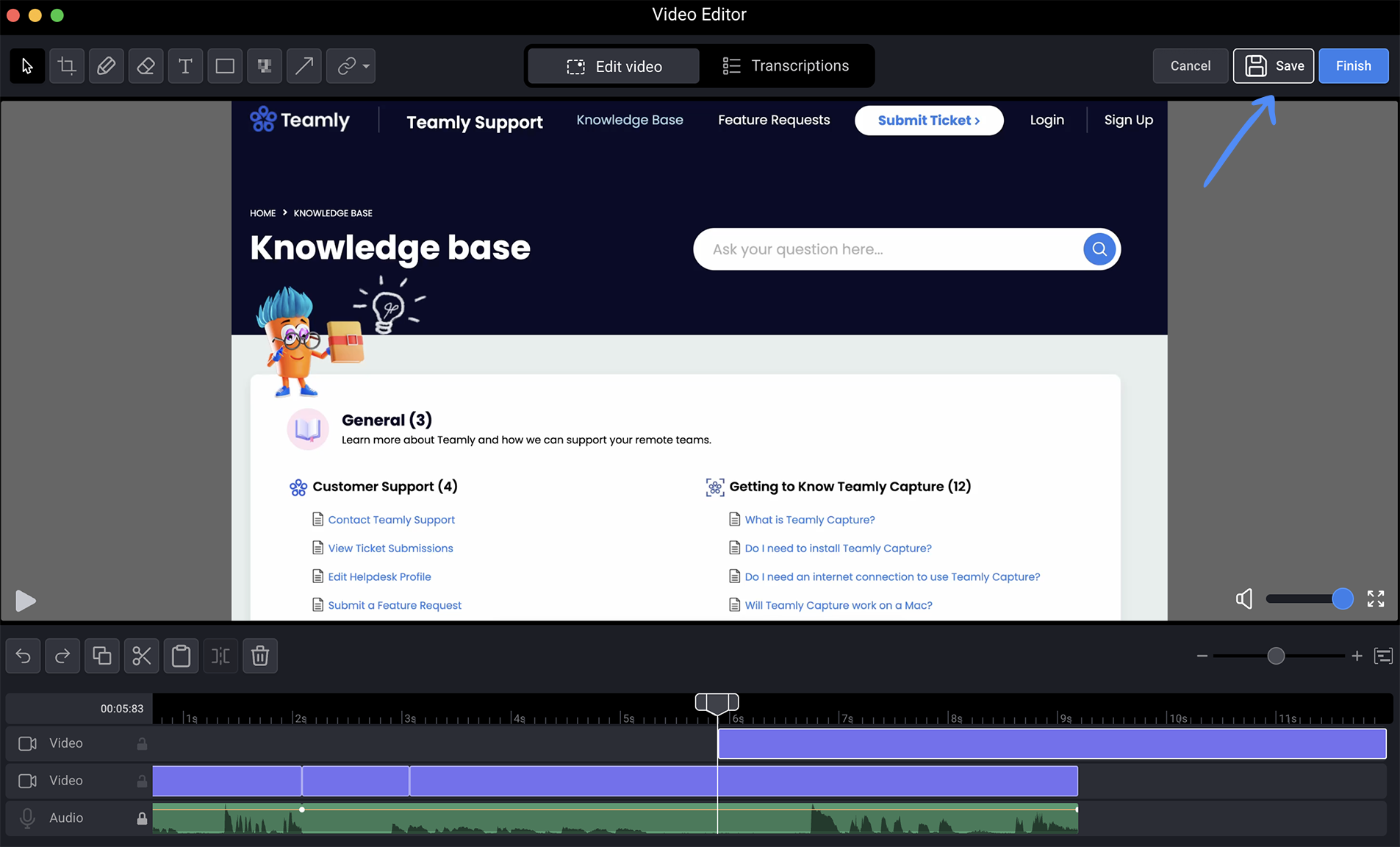
Task: Select first clip on second video track
Action: pyautogui.click(x=227, y=781)
